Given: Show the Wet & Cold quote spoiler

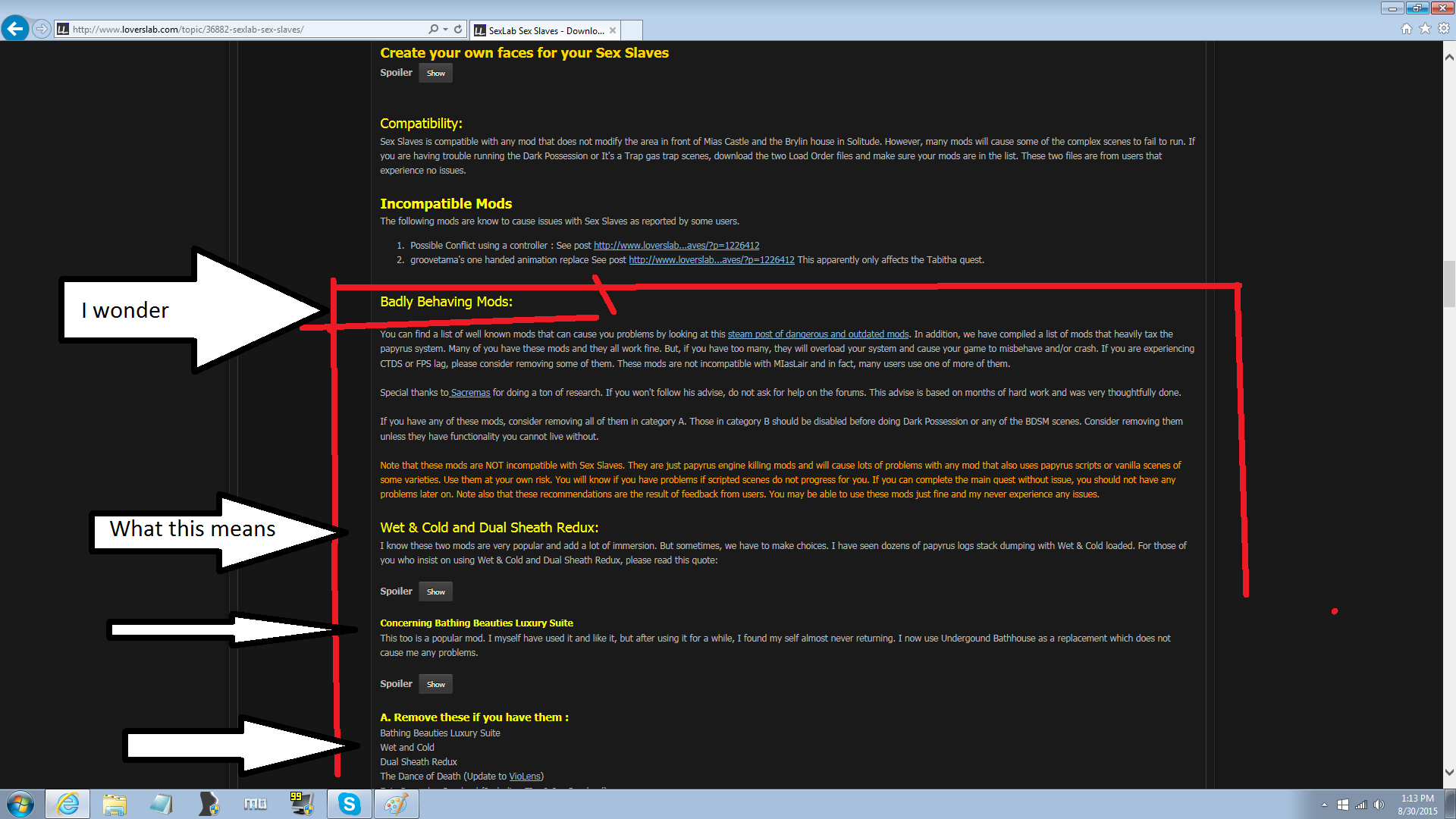Looking at the screenshot, I should (435, 591).
